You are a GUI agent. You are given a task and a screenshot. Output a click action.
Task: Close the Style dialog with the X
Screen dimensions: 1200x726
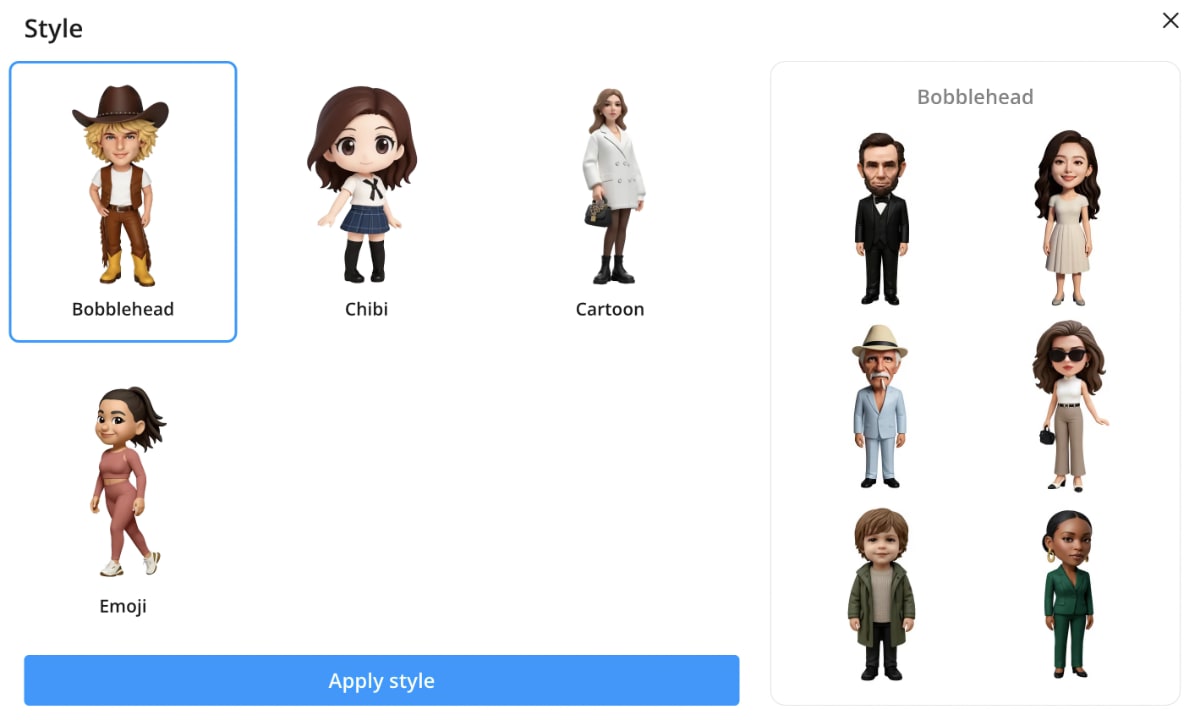pos(1170,21)
